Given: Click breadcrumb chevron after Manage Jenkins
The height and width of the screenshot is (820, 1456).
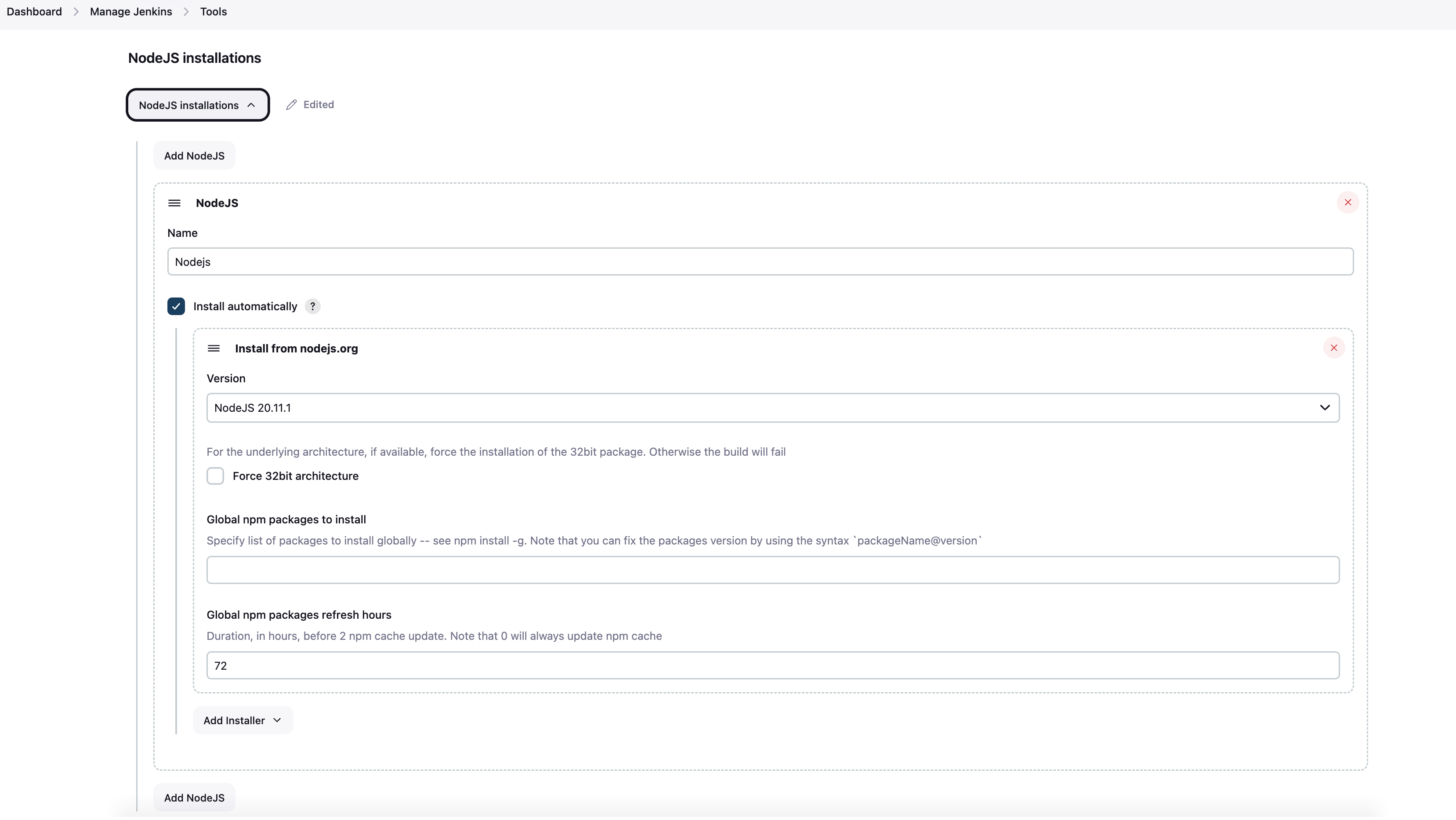Looking at the screenshot, I should (x=186, y=11).
